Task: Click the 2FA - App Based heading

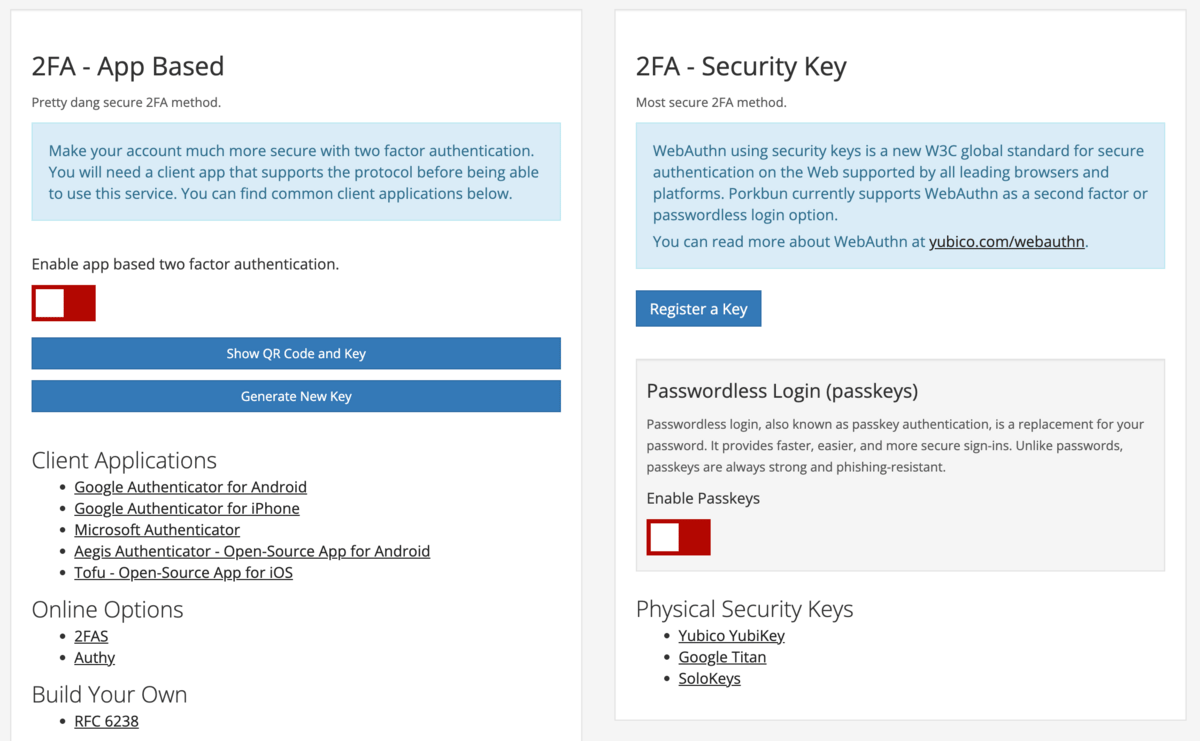Action: (128, 67)
